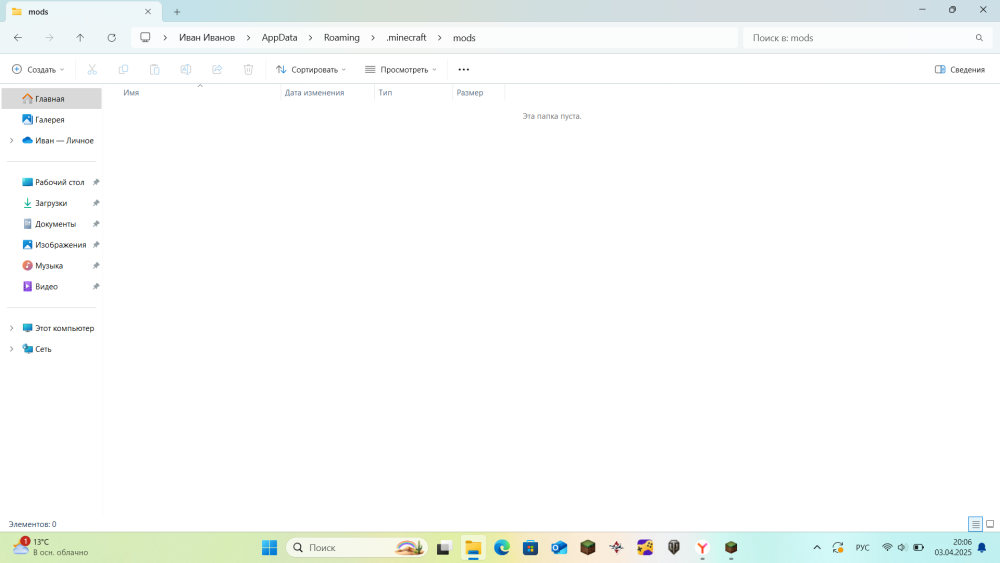Open Outlook from taskbar
Screen dimensions: 1000x563
(x=559, y=548)
